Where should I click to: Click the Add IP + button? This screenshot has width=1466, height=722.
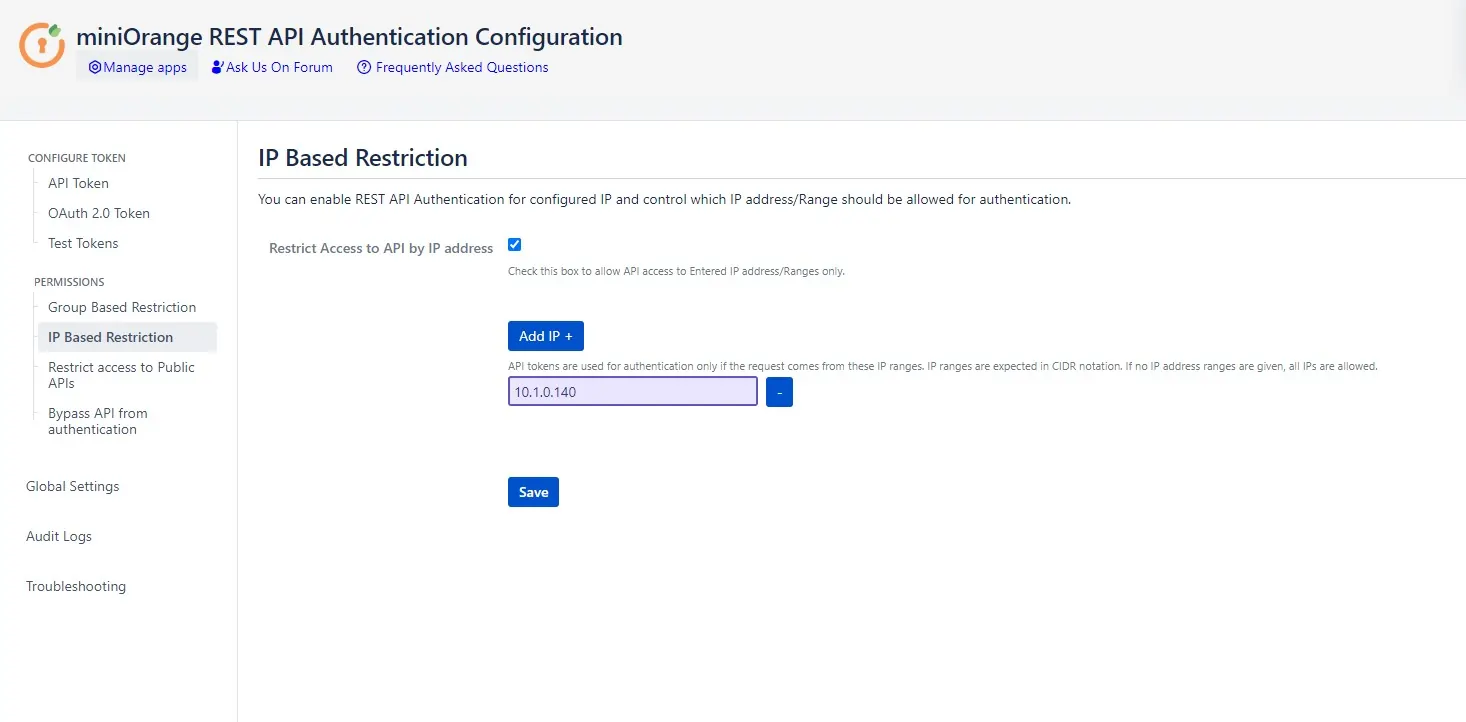point(545,336)
